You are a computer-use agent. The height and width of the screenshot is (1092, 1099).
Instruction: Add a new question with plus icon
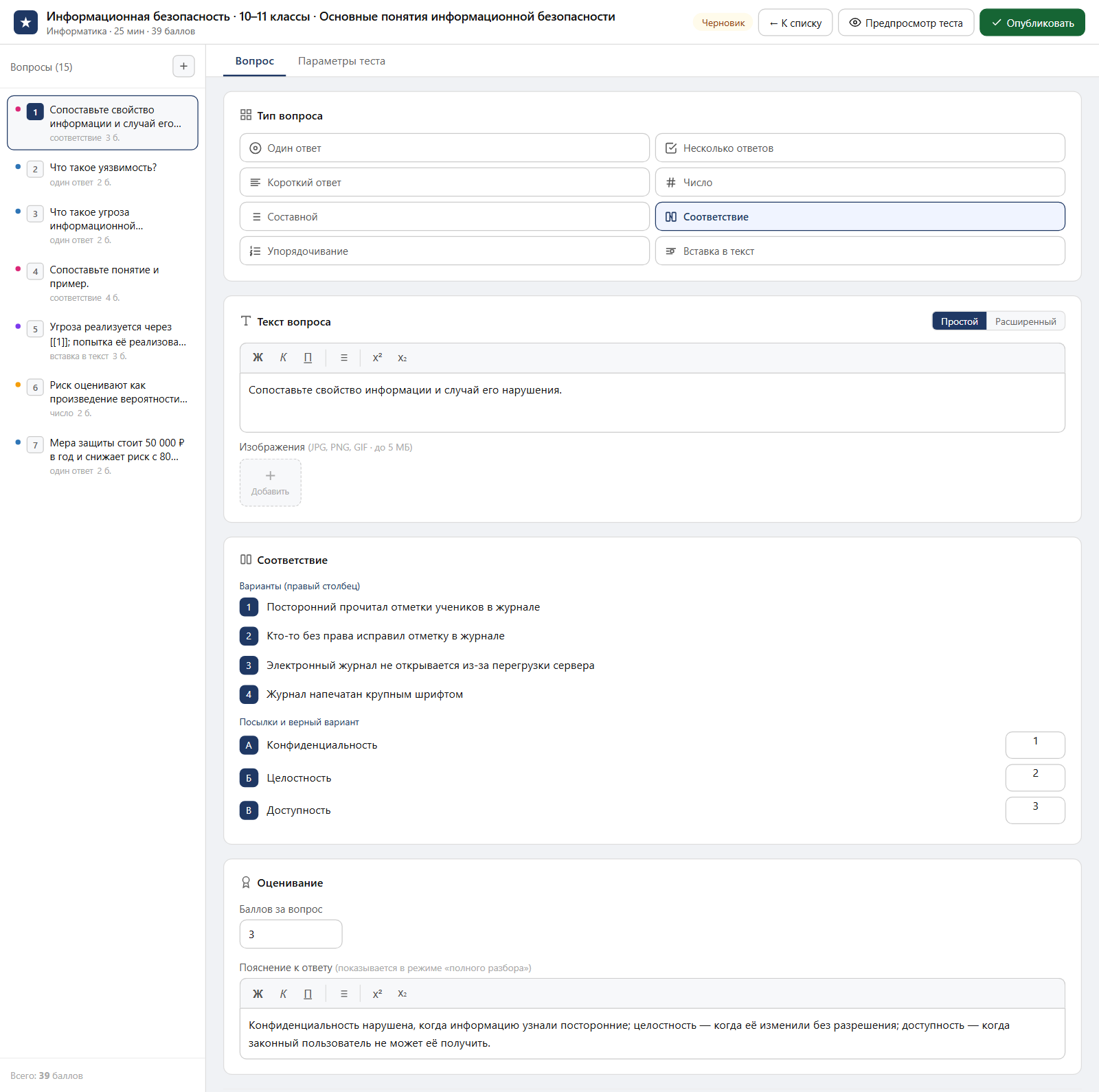coord(183,67)
